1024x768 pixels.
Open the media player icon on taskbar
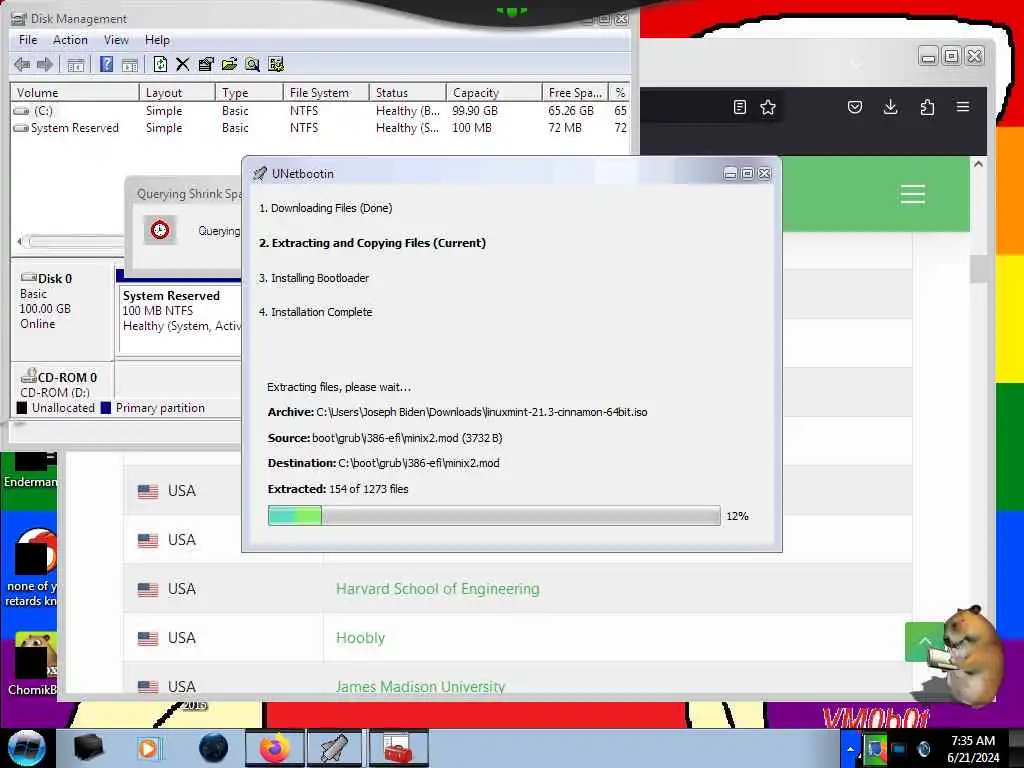click(x=148, y=748)
